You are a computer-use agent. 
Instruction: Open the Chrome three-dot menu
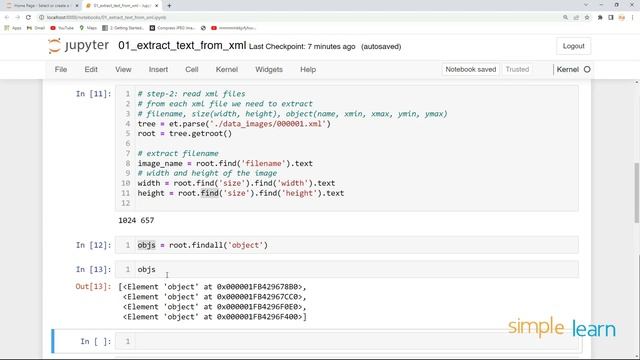point(633,18)
